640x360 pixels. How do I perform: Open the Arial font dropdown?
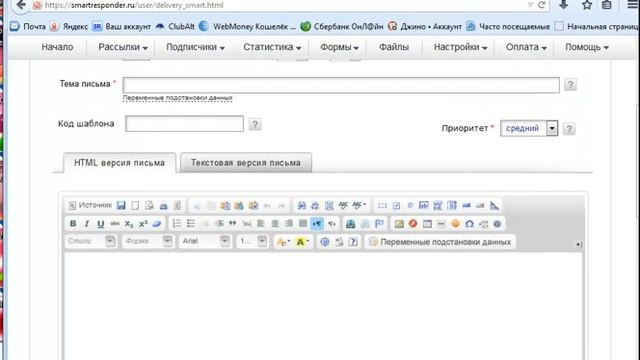tap(205, 241)
